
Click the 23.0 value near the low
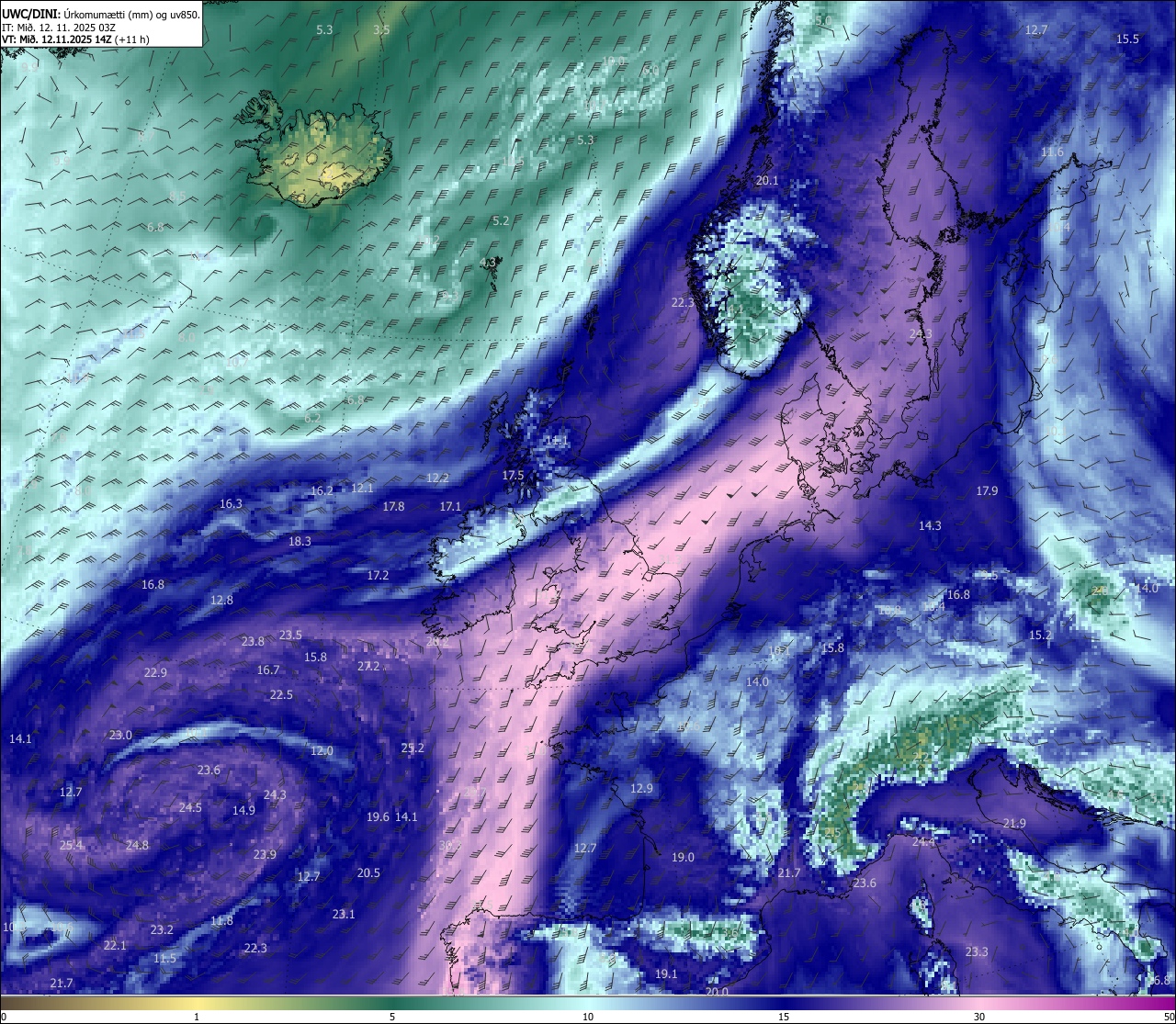[x=120, y=736]
